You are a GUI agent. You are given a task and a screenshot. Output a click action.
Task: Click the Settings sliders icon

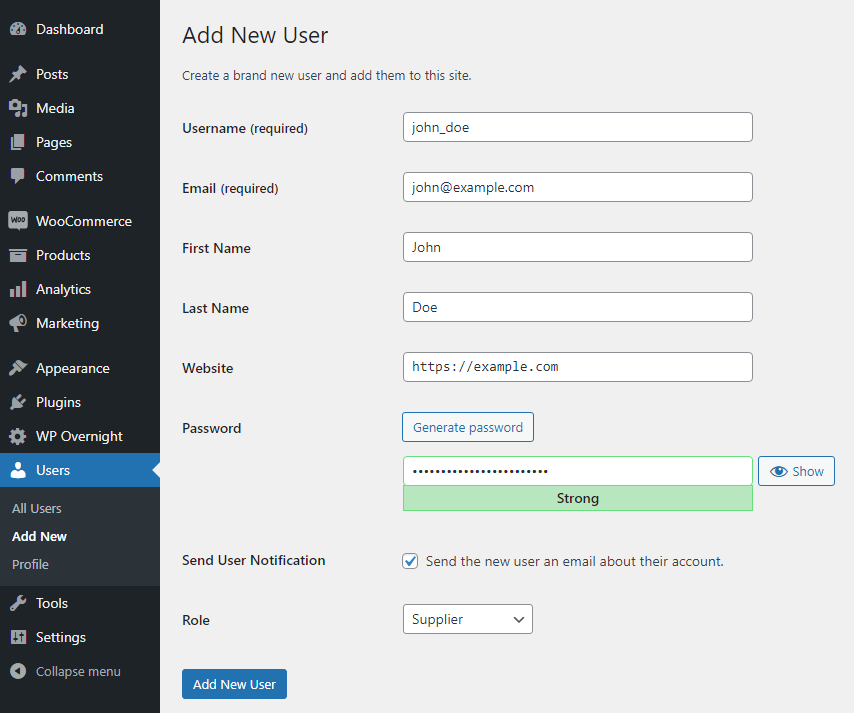(x=18, y=637)
